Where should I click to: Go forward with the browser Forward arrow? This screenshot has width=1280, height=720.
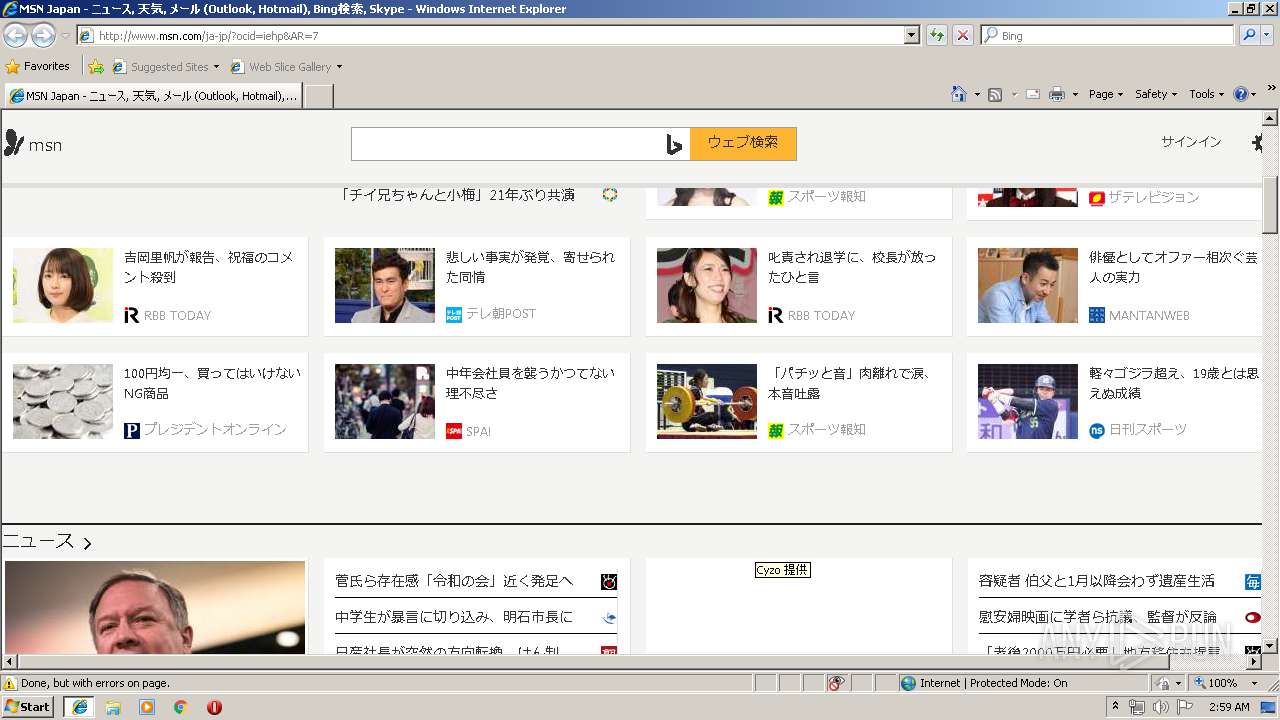pyautogui.click(x=43, y=35)
